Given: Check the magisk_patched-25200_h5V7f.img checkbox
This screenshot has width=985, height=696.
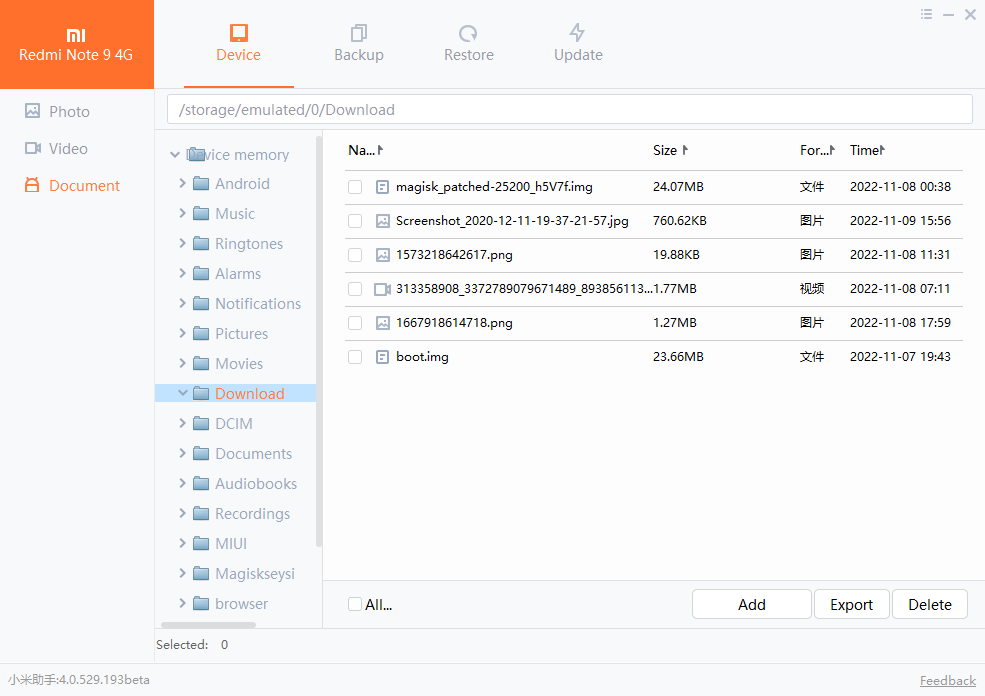Looking at the screenshot, I should tap(355, 187).
